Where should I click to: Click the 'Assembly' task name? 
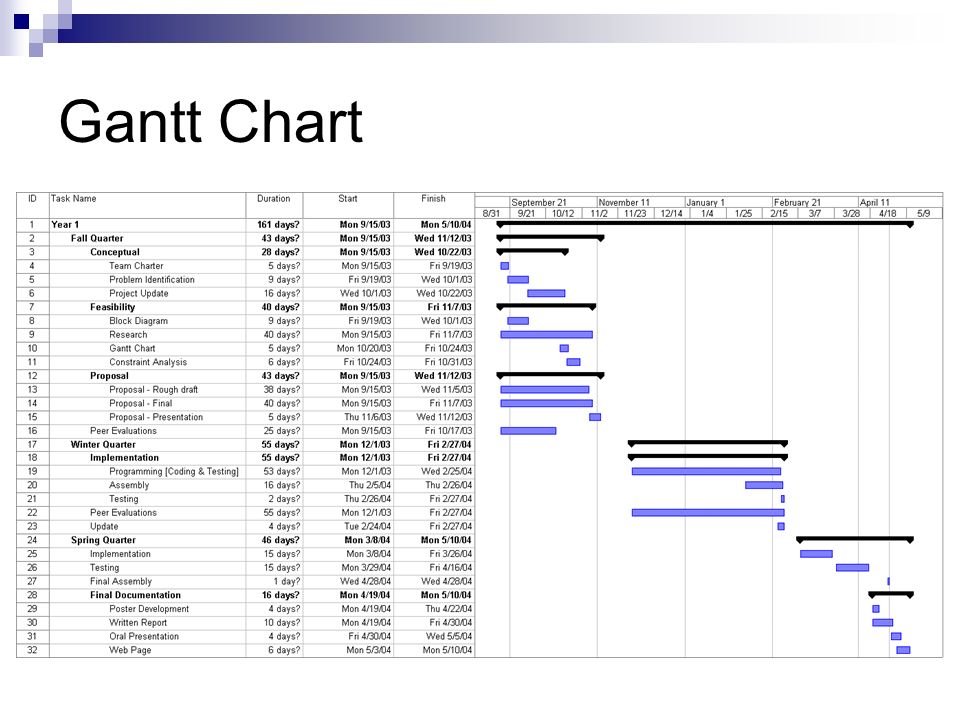(129, 486)
